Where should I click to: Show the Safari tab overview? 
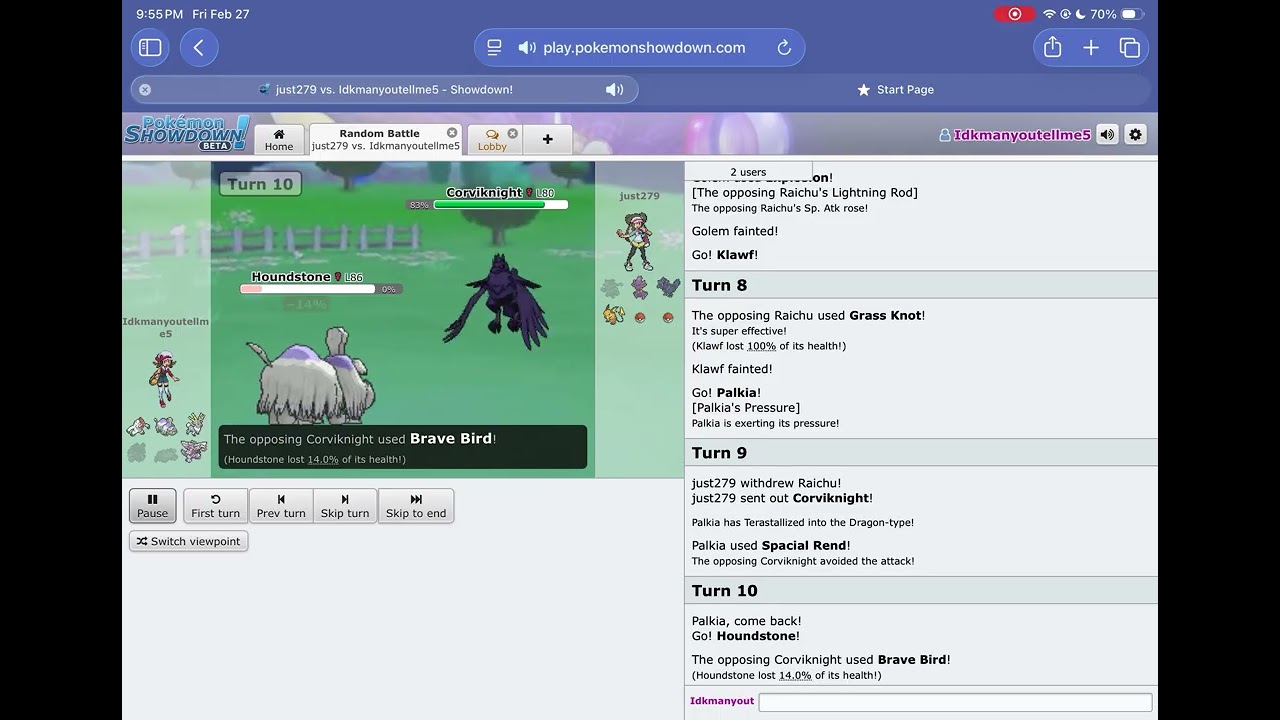coord(1130,47)
